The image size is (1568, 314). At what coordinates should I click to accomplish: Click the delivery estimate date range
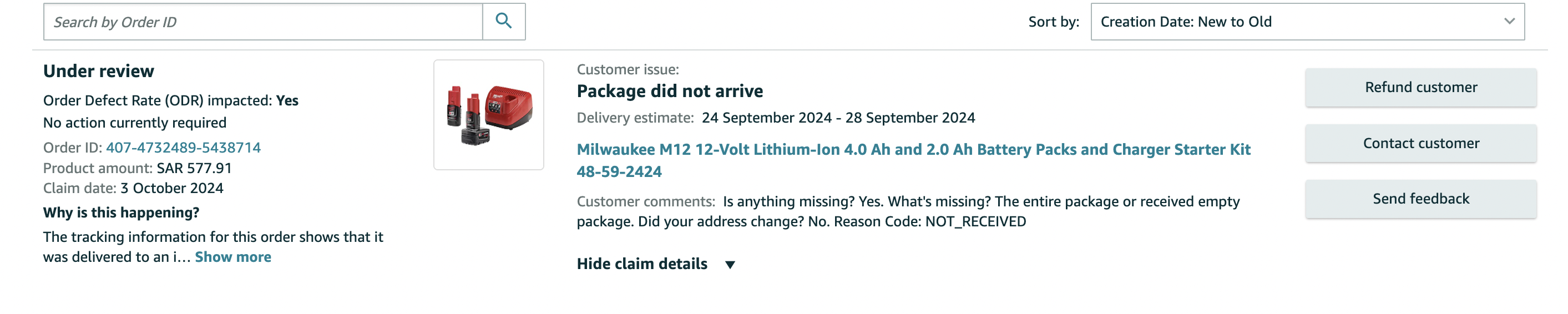click(x=838, y=118)
